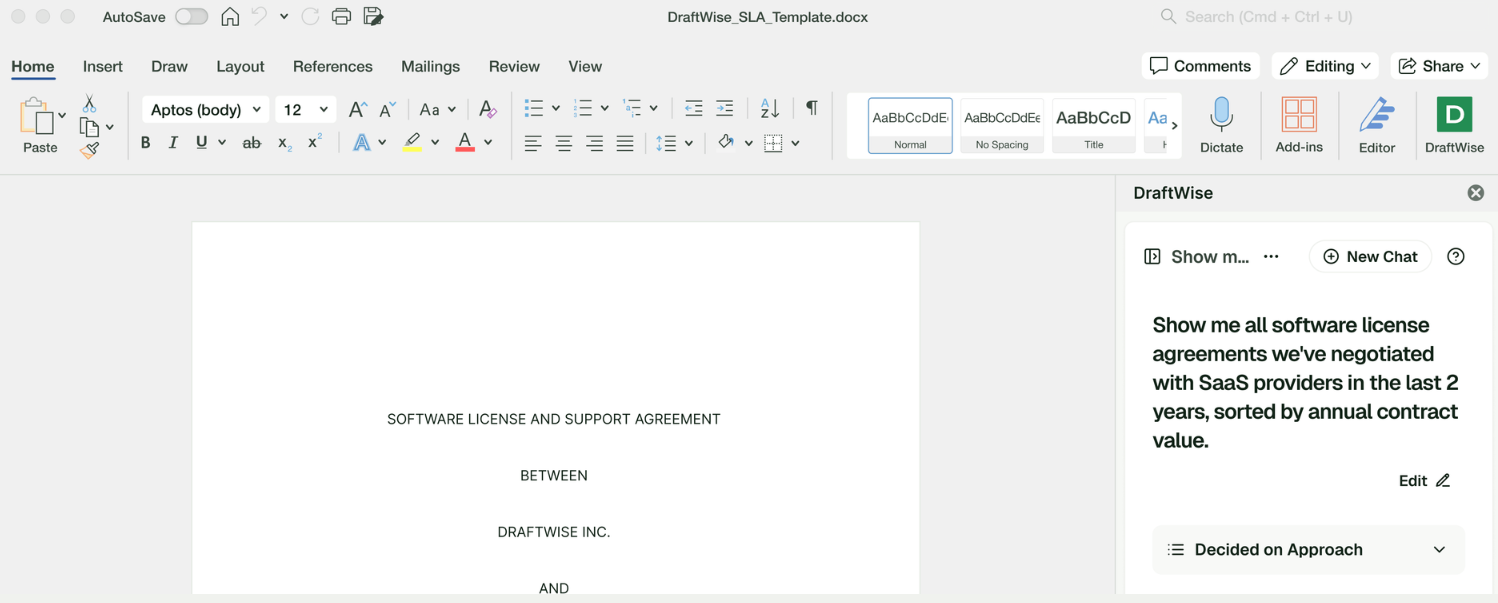Open the Editor pane
The width and height of the screenshot is (1498, 603).
pos(1376,125)
